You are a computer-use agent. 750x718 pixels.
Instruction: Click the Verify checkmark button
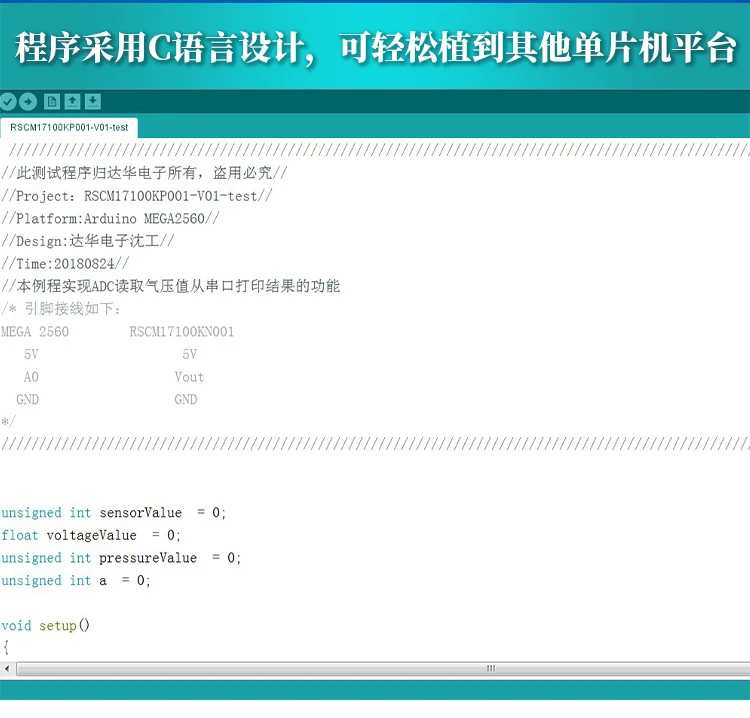point(8,101)
